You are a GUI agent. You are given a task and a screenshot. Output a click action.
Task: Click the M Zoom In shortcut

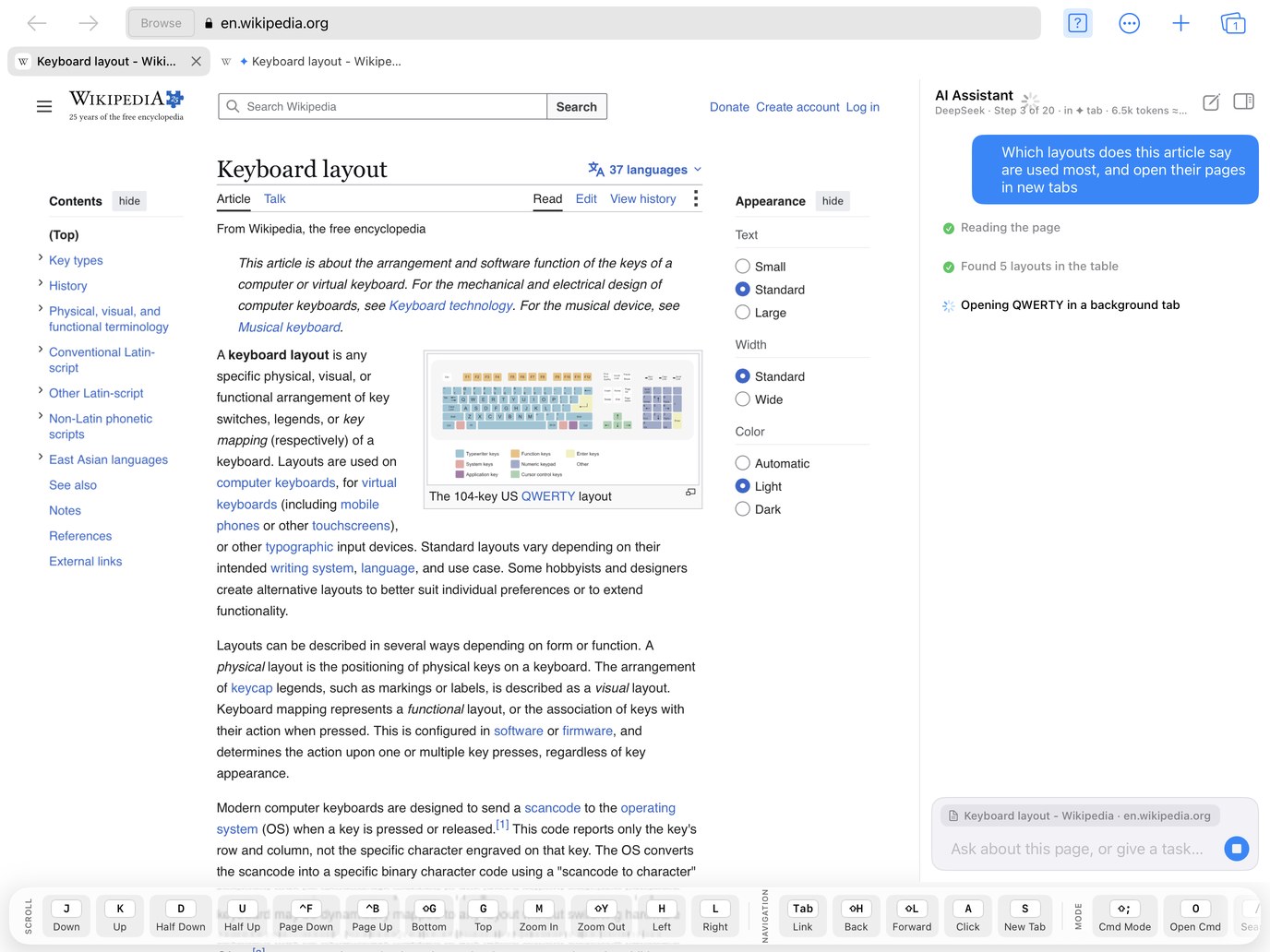pos(539,916)
